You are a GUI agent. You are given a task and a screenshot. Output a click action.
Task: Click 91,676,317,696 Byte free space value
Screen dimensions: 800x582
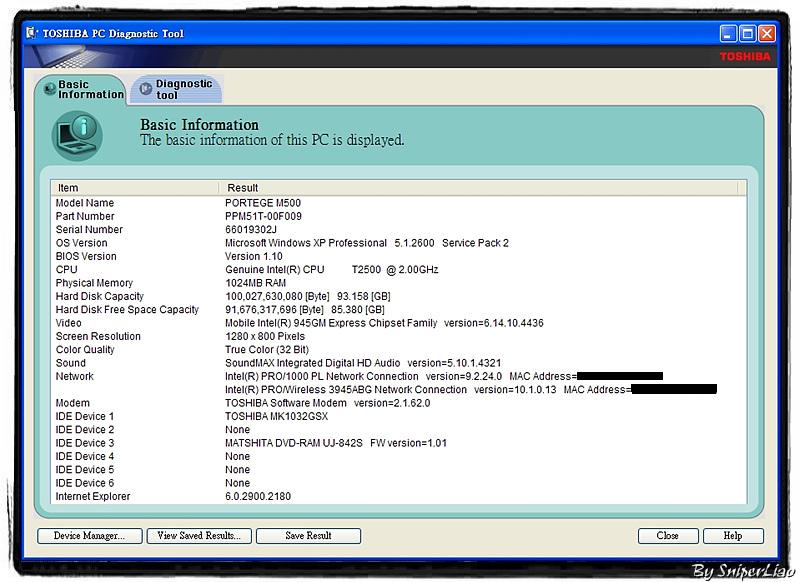pyautogui.click(x=305, y=310)
